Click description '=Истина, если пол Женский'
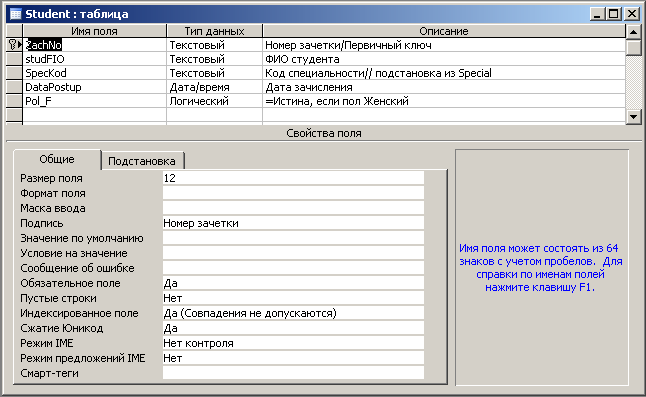Screen dimensions: 646x397 tap(444, 101)
